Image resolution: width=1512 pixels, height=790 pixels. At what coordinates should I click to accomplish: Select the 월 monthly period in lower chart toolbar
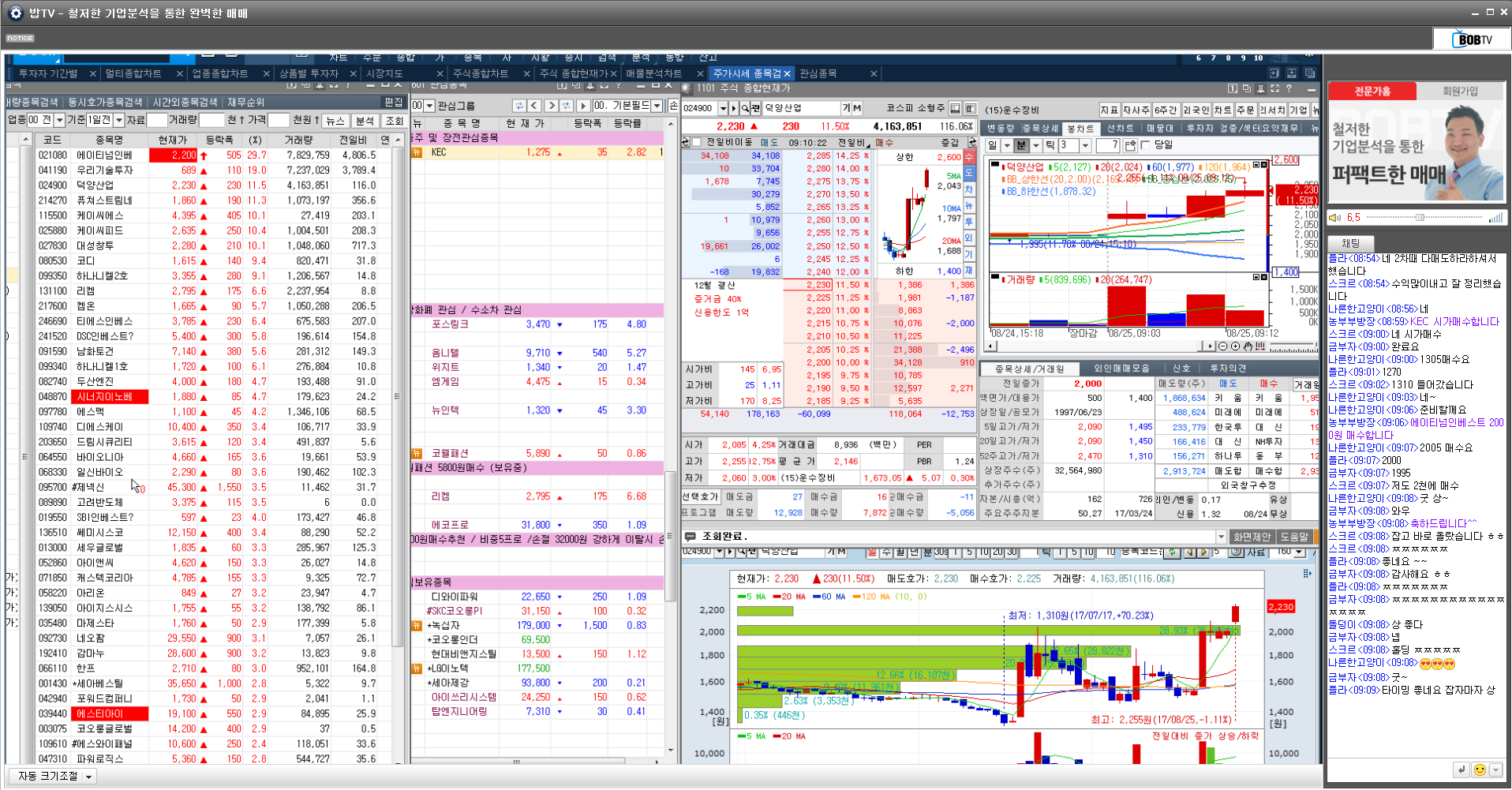click(x=900, y=552)
